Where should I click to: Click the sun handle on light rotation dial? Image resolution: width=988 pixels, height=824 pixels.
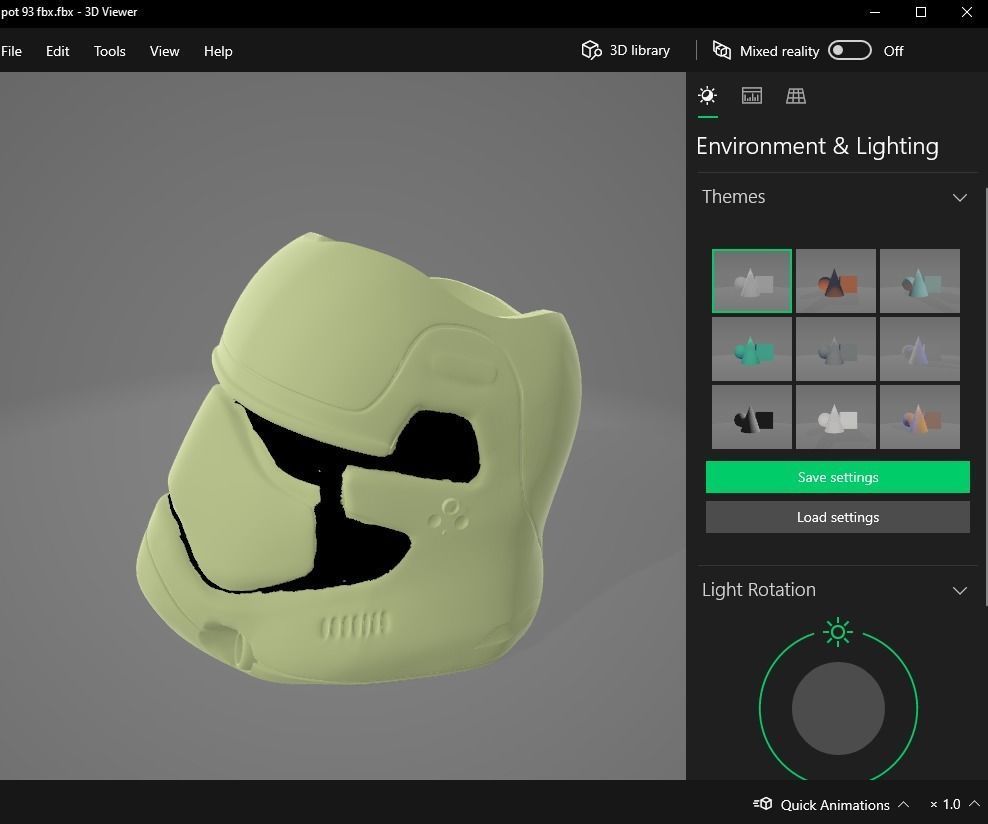(x=838, y=632)
